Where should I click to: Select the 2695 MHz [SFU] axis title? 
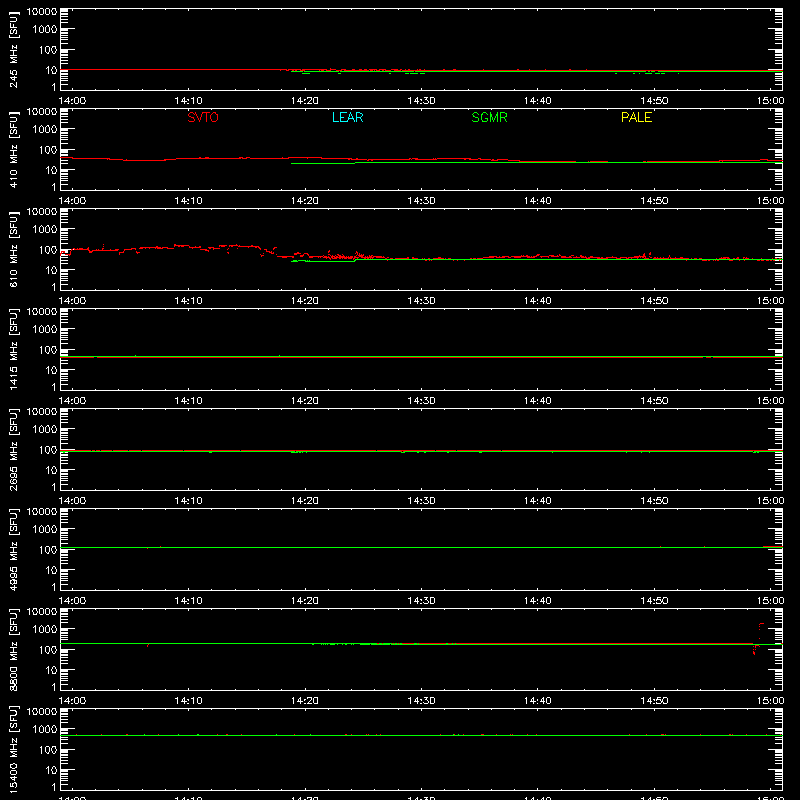pyautogui.click(x=13, y=449)
